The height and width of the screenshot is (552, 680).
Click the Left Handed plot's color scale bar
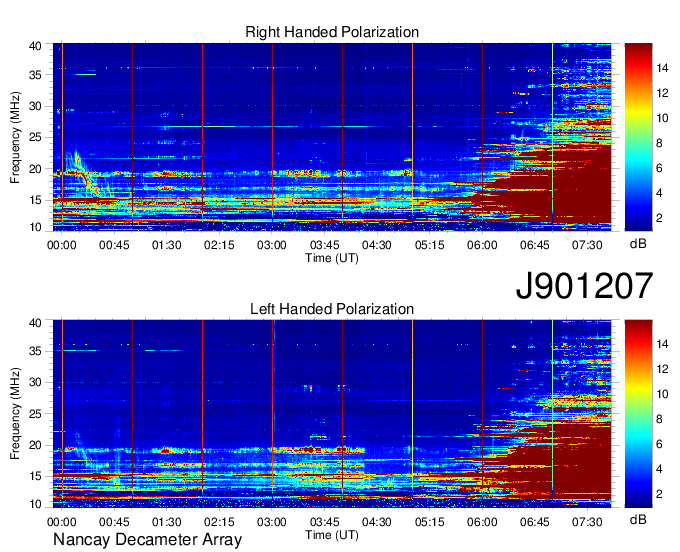pyautogui.click(x=638, y=414)
